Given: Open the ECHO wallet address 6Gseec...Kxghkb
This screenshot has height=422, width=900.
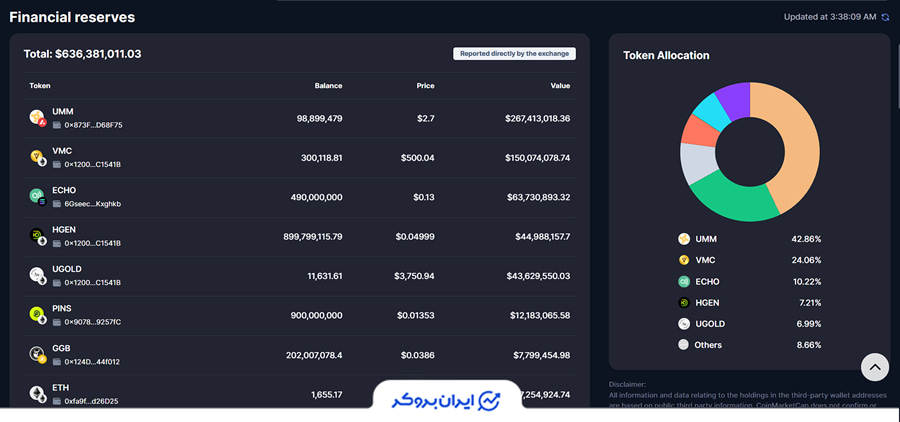Looking at the screenshot, I should click(x=92, y=204).
